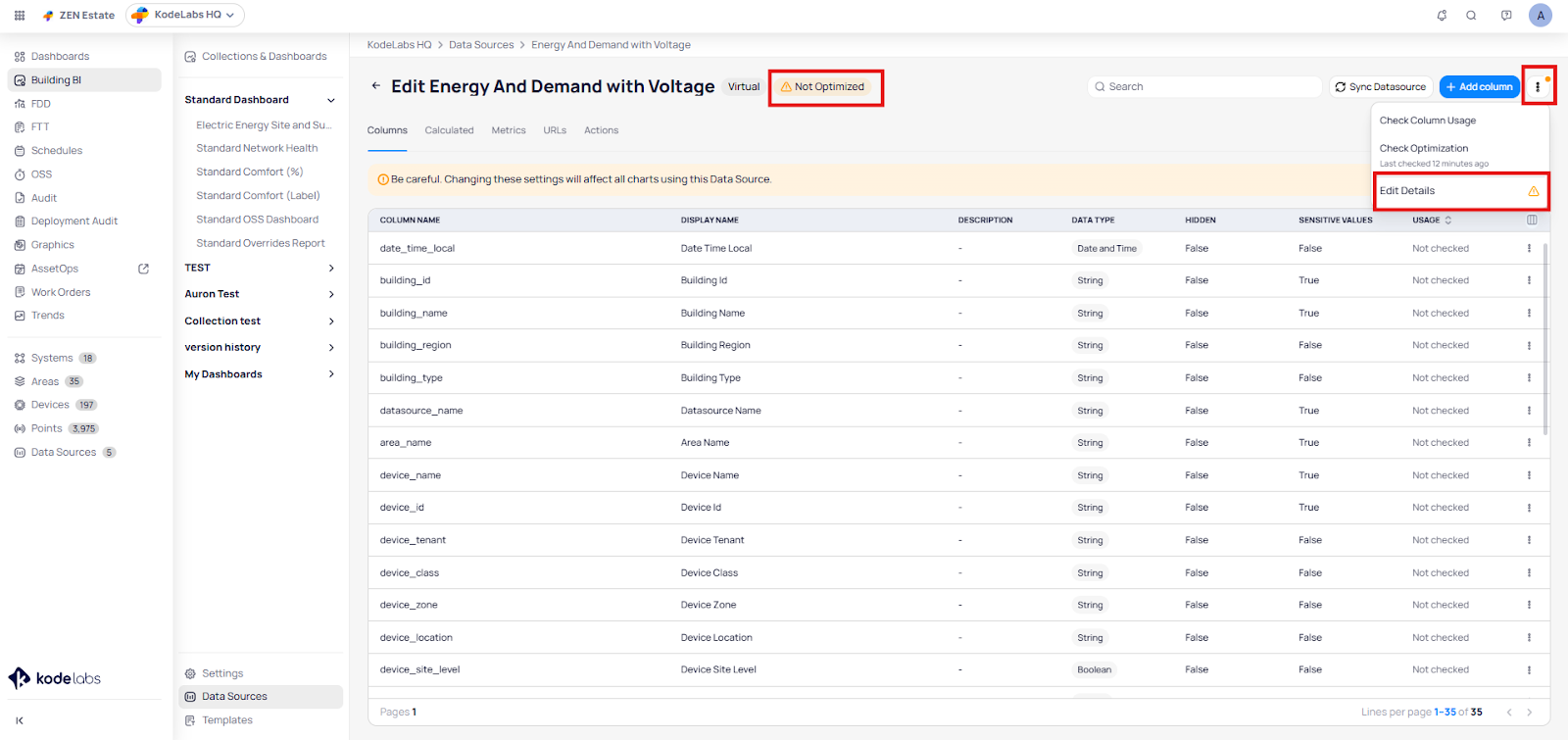Select Edit Details from the menu
The height and width of the screenshot is (740, 1568).
click(x=1407, y=191)
